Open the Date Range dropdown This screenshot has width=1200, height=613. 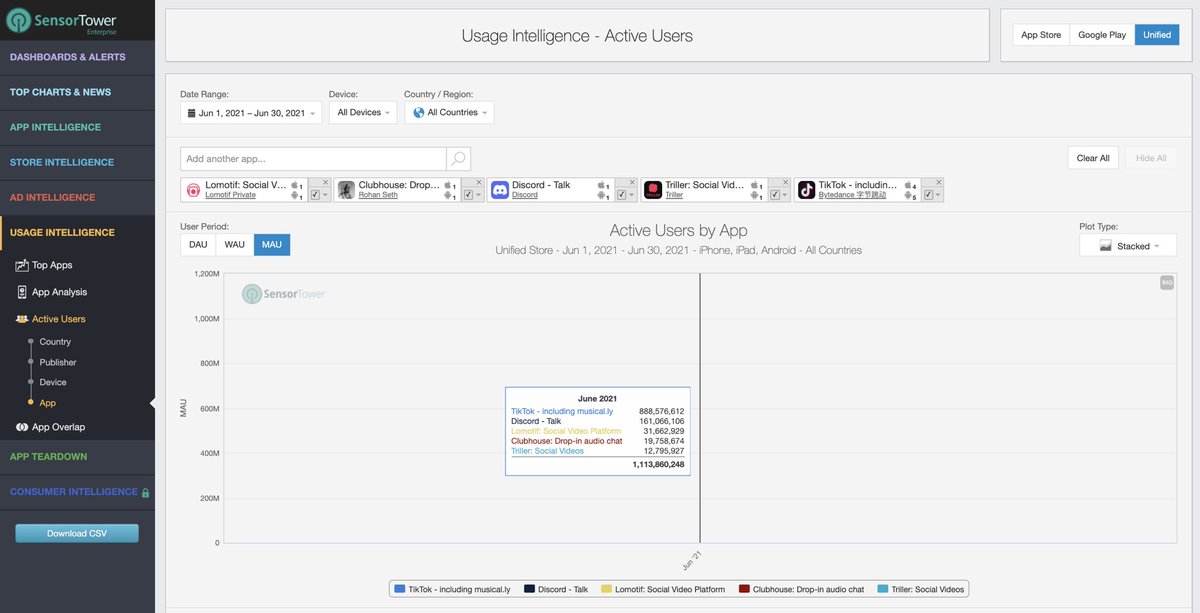251,113
